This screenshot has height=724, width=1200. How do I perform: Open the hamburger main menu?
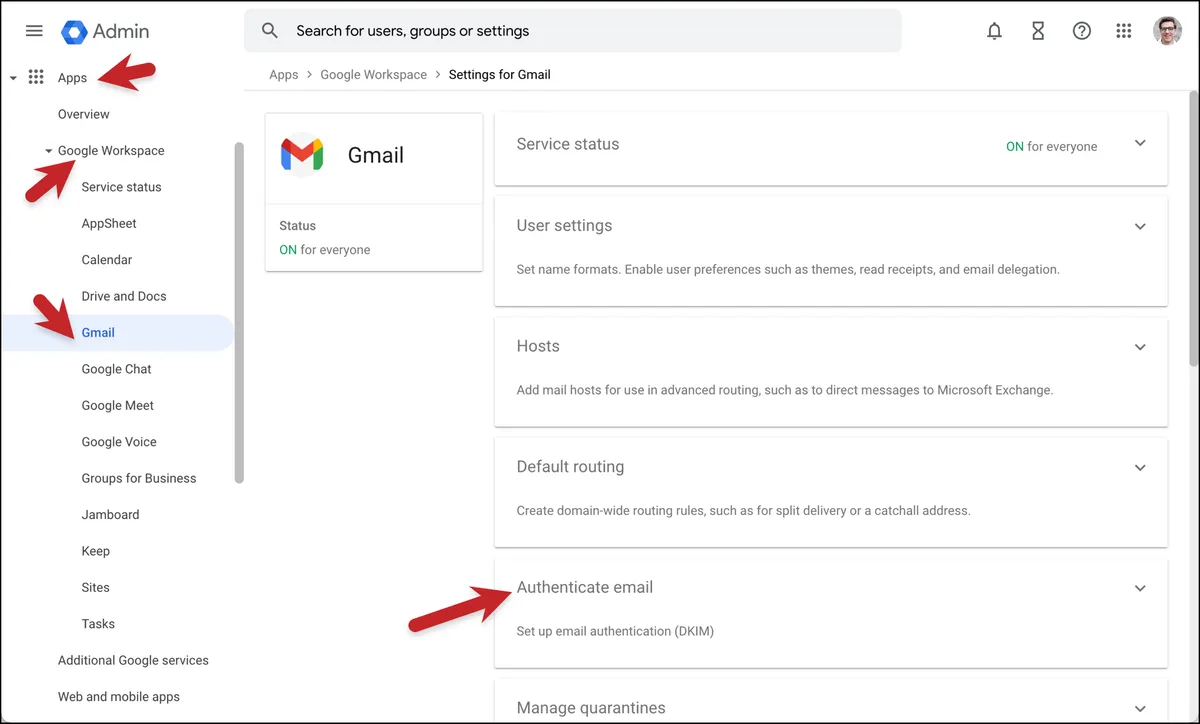(x=34, y=31)
